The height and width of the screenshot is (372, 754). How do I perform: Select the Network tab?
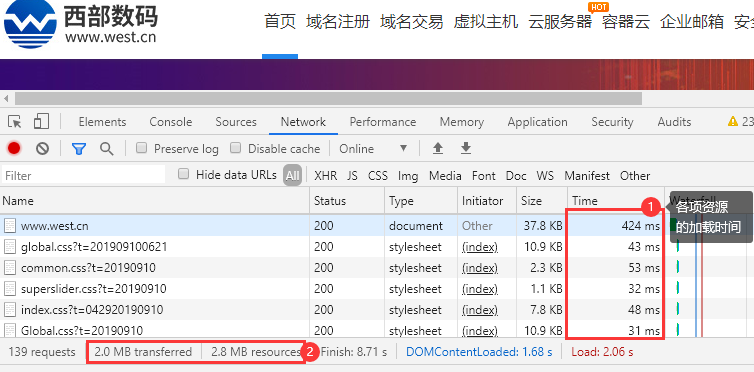pos(303,122)
